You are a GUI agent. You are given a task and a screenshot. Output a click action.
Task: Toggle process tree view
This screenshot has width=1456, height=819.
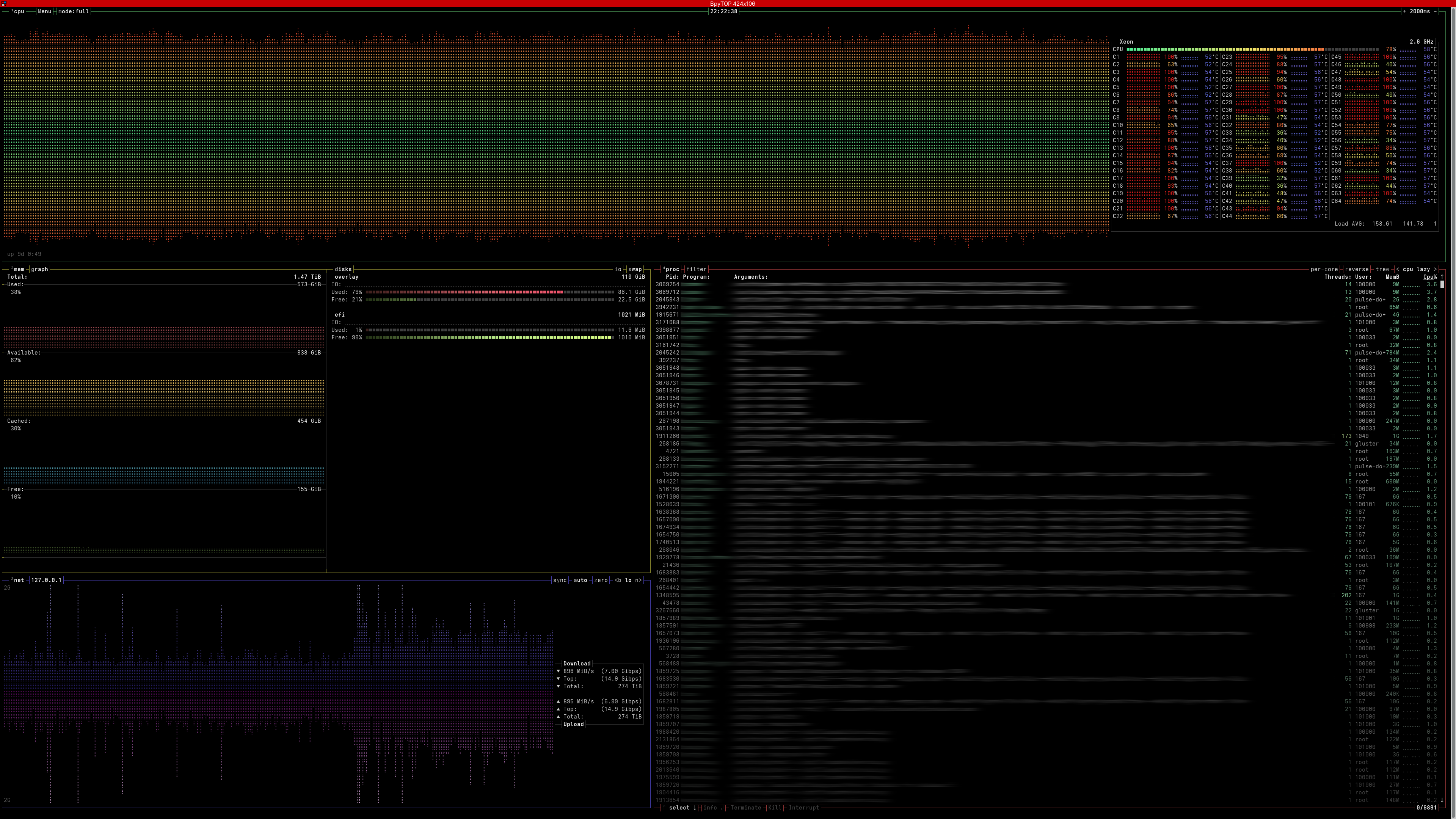(1382, 269)
